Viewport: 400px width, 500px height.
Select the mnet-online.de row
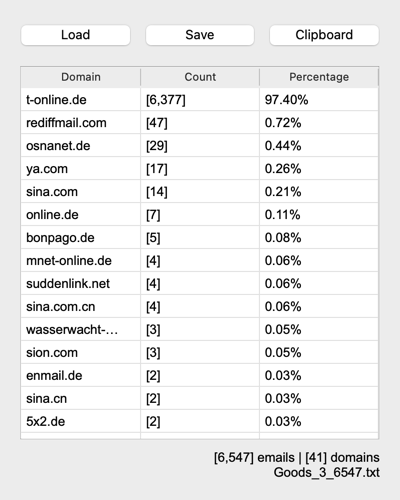[x=200, y=261]
